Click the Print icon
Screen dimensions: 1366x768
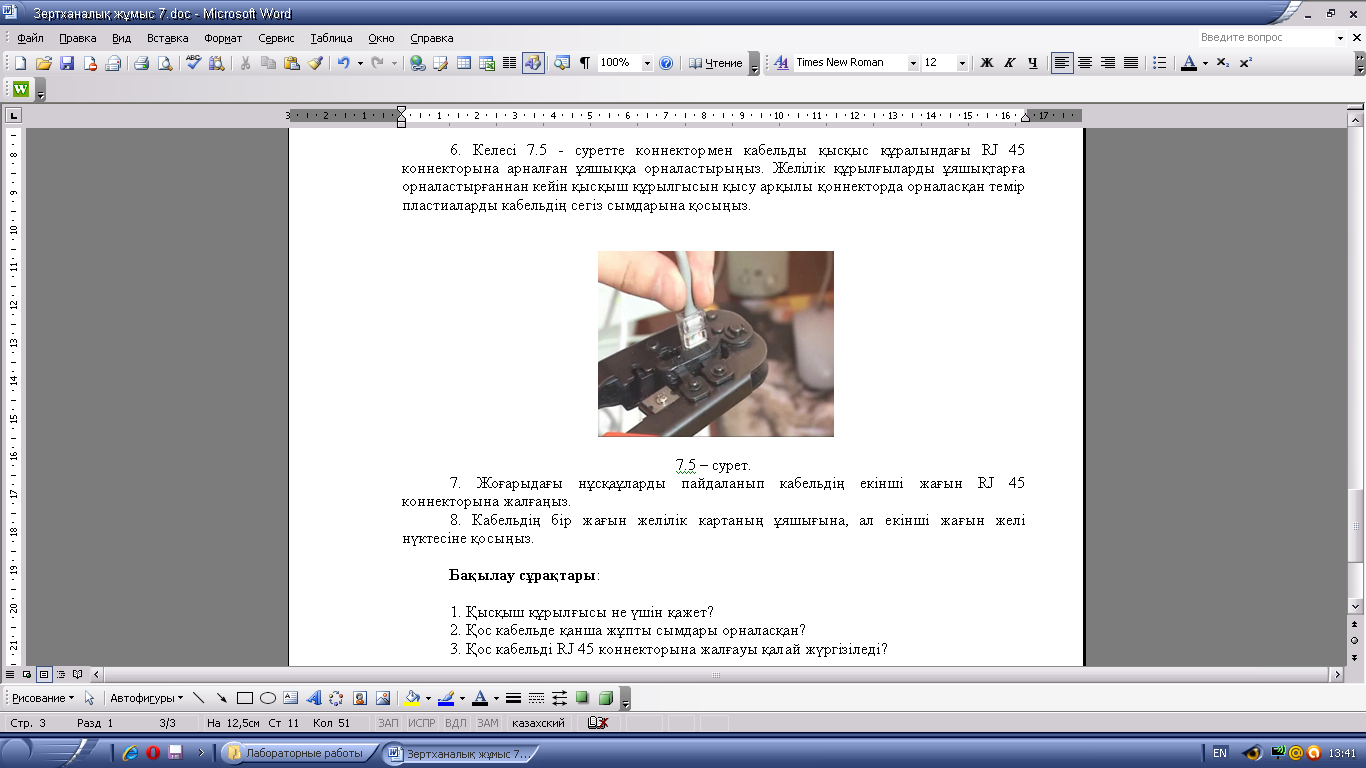click(141, 63)
